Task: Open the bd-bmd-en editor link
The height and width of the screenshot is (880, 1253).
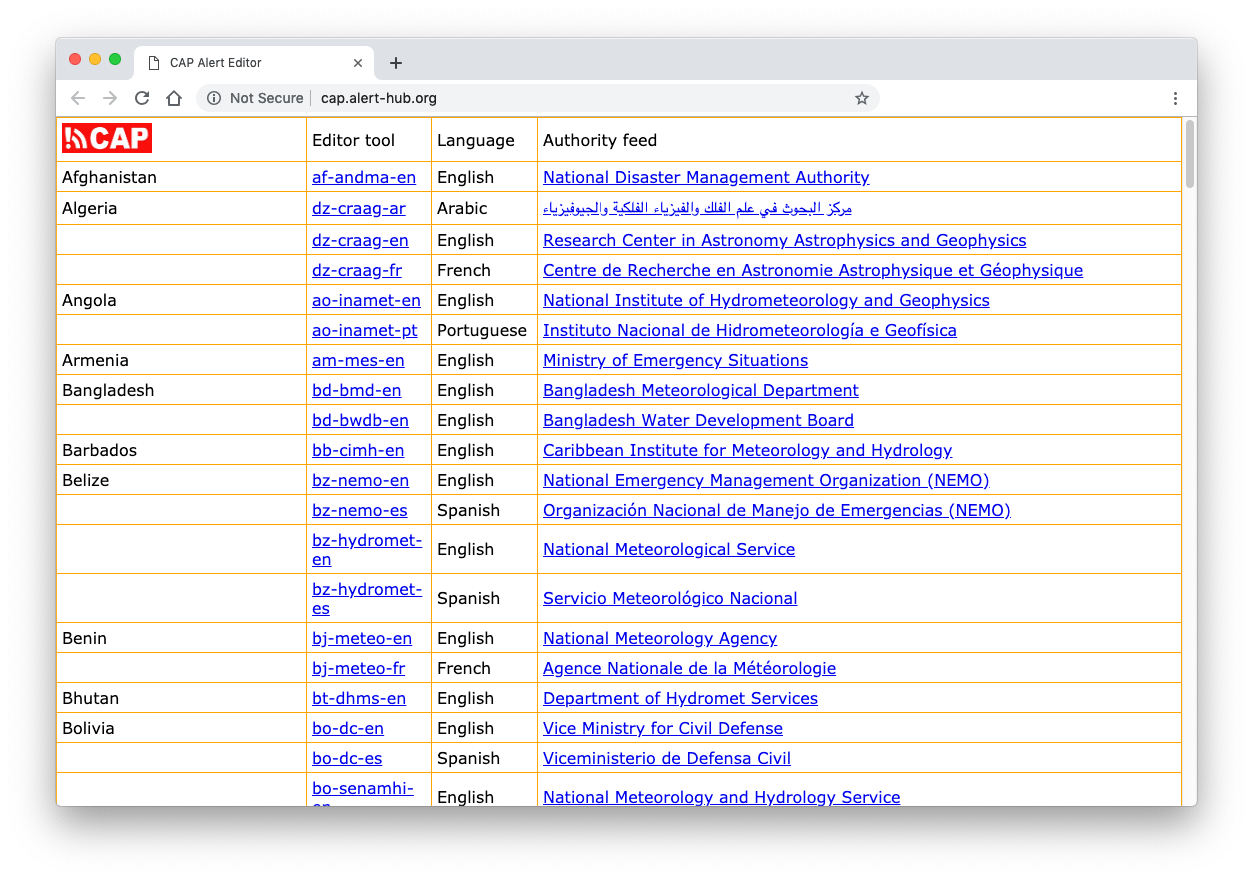Action: [x=356, y=390]
